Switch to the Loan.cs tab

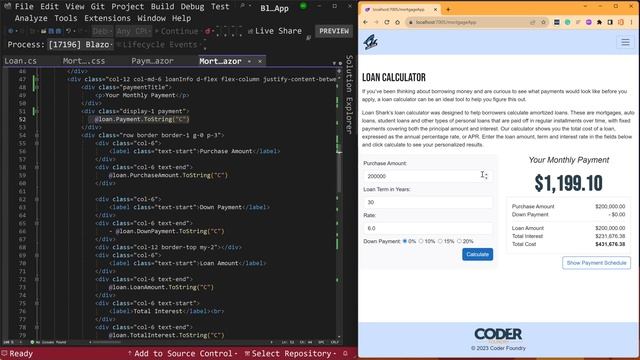(x=20, y=61)
